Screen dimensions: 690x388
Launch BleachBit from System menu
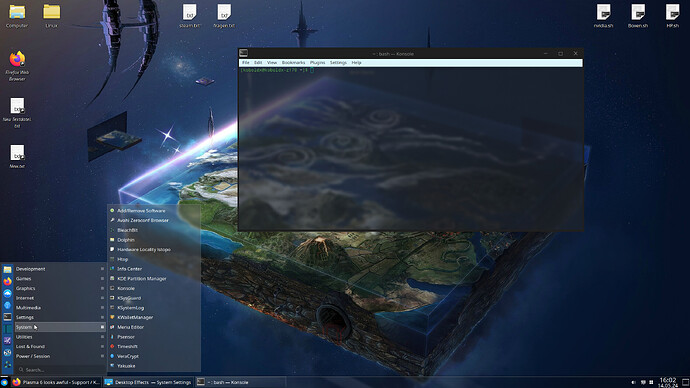coord(154,230)
